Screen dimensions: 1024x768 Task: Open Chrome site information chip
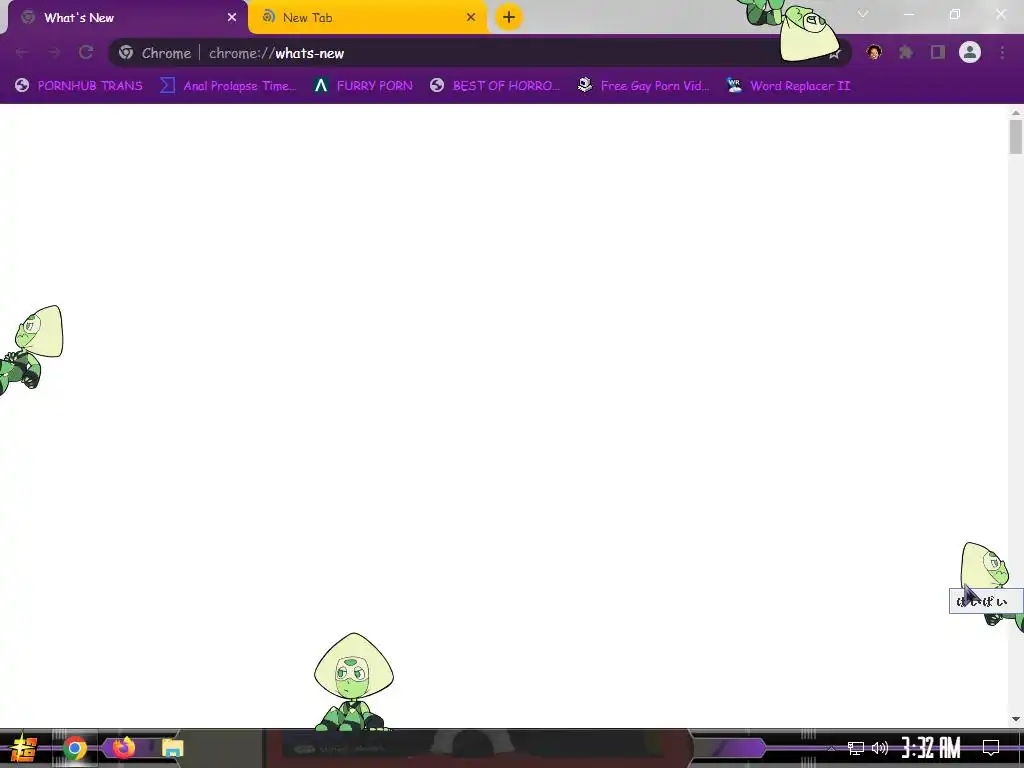[x=156, y=53]
